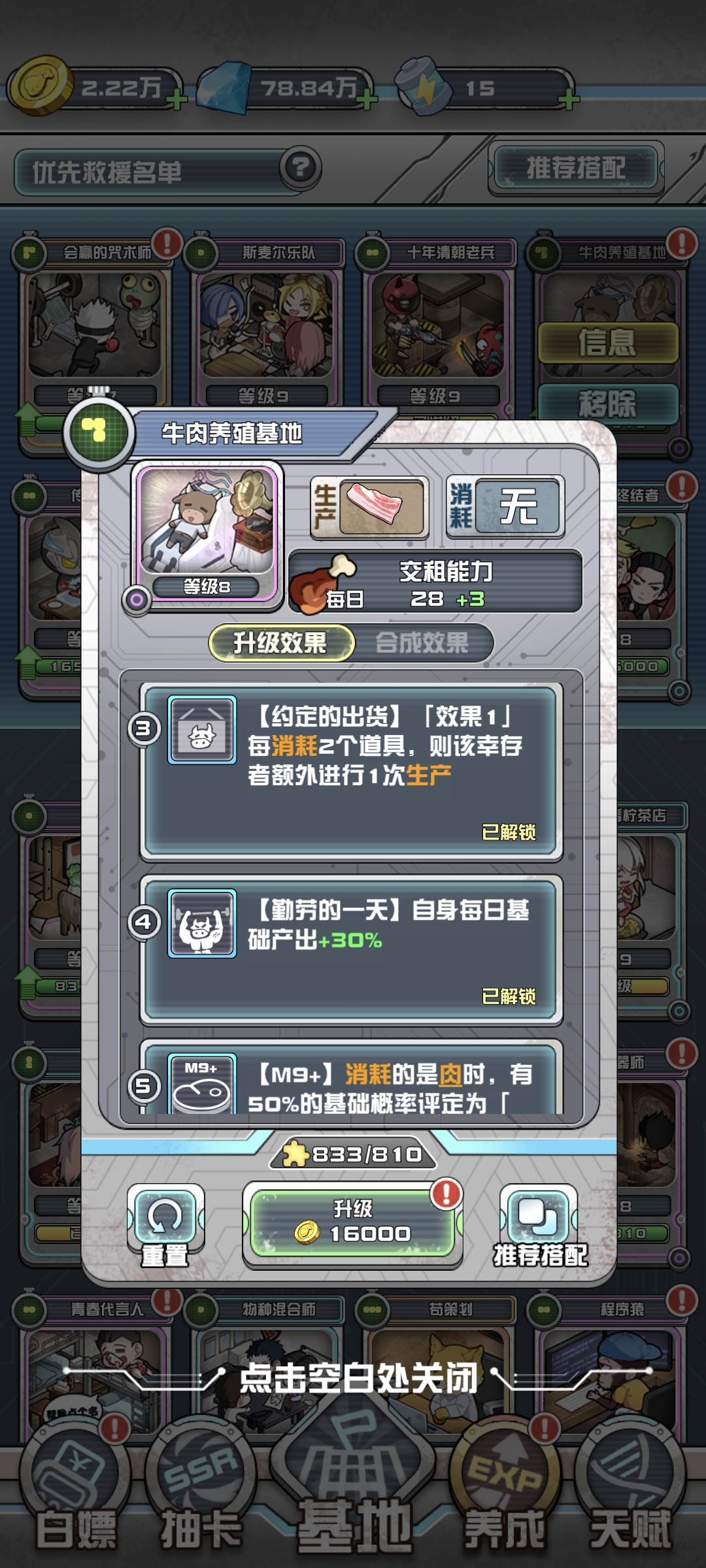The width and height of the screenshot is (706, 1568).
Task: Tap the plus next to energy battery
Action: (x=569, y=100)
